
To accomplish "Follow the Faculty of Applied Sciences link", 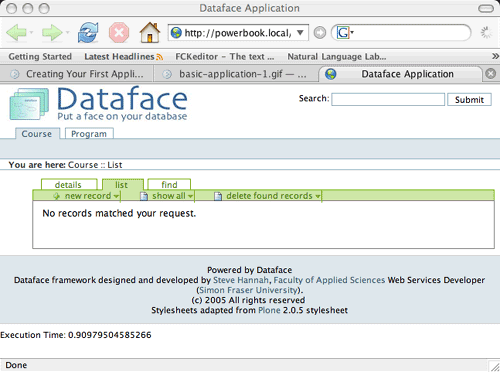I will pos(329,280).
